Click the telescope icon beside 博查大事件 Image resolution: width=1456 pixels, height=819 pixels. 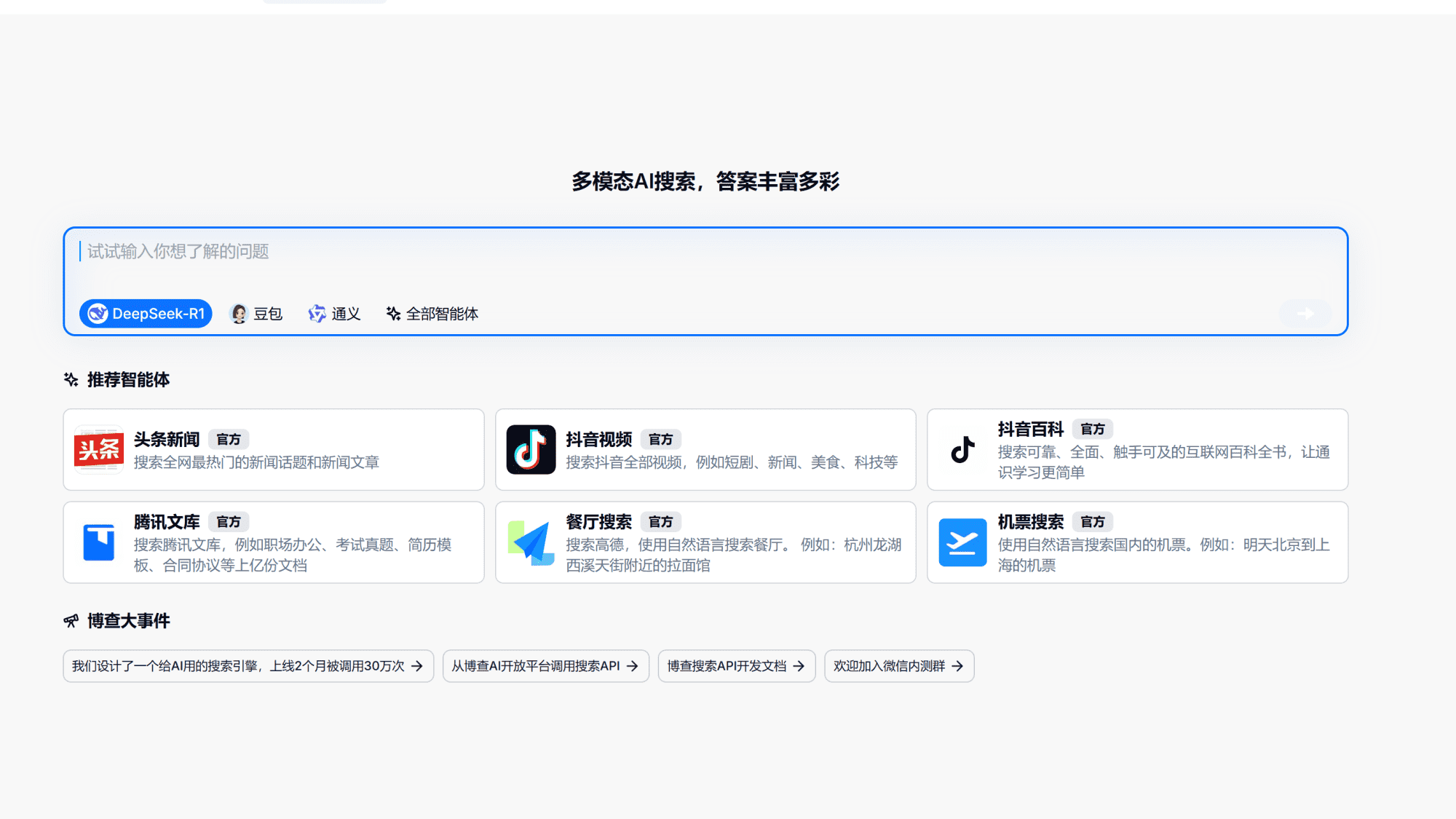(x=71, y=621)
